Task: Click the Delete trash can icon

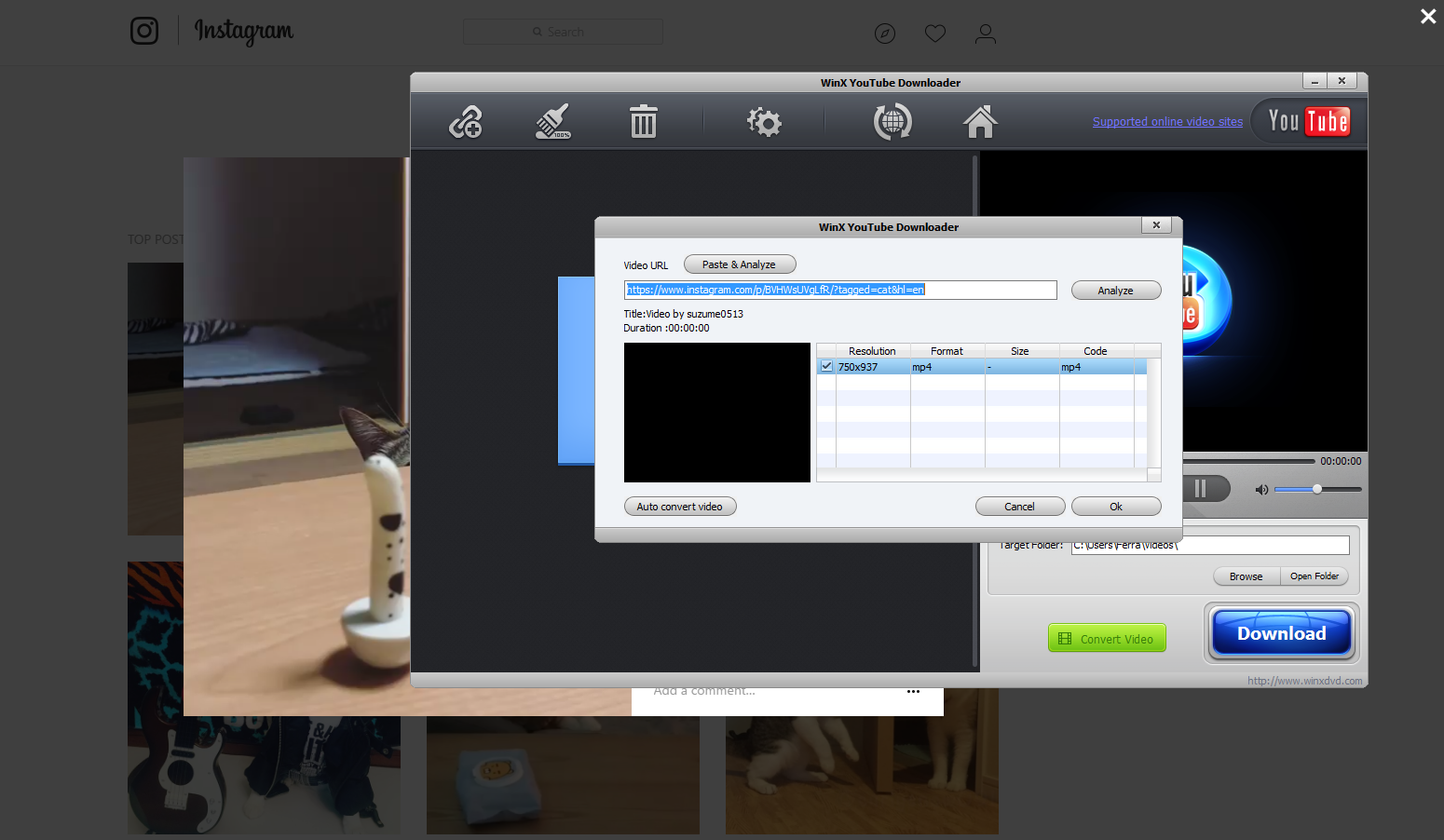Action: click(643, 122)
